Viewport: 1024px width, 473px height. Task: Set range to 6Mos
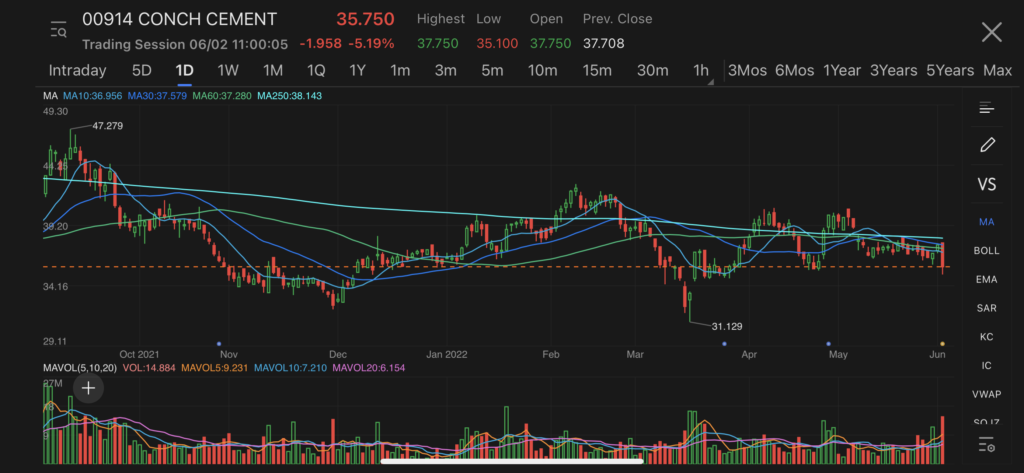(x=794, y=71)
